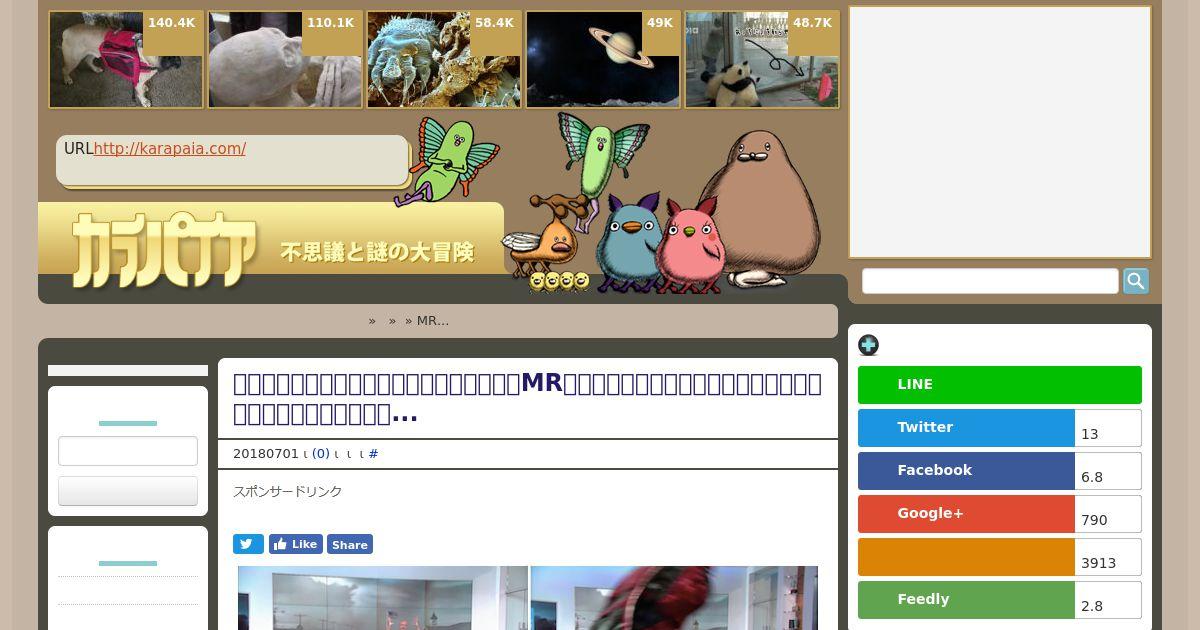Share the article via LINE
Image resolution: width=1200 pixels, height=630 pixels.
pos(999,385)
